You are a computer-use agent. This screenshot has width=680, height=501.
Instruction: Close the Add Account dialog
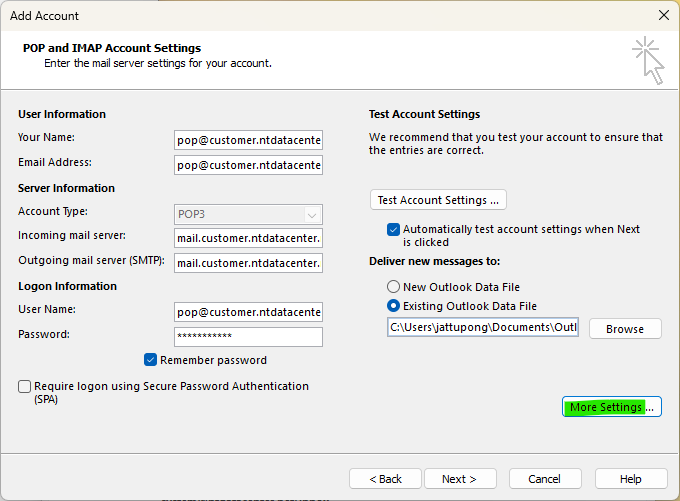[663, 15]
